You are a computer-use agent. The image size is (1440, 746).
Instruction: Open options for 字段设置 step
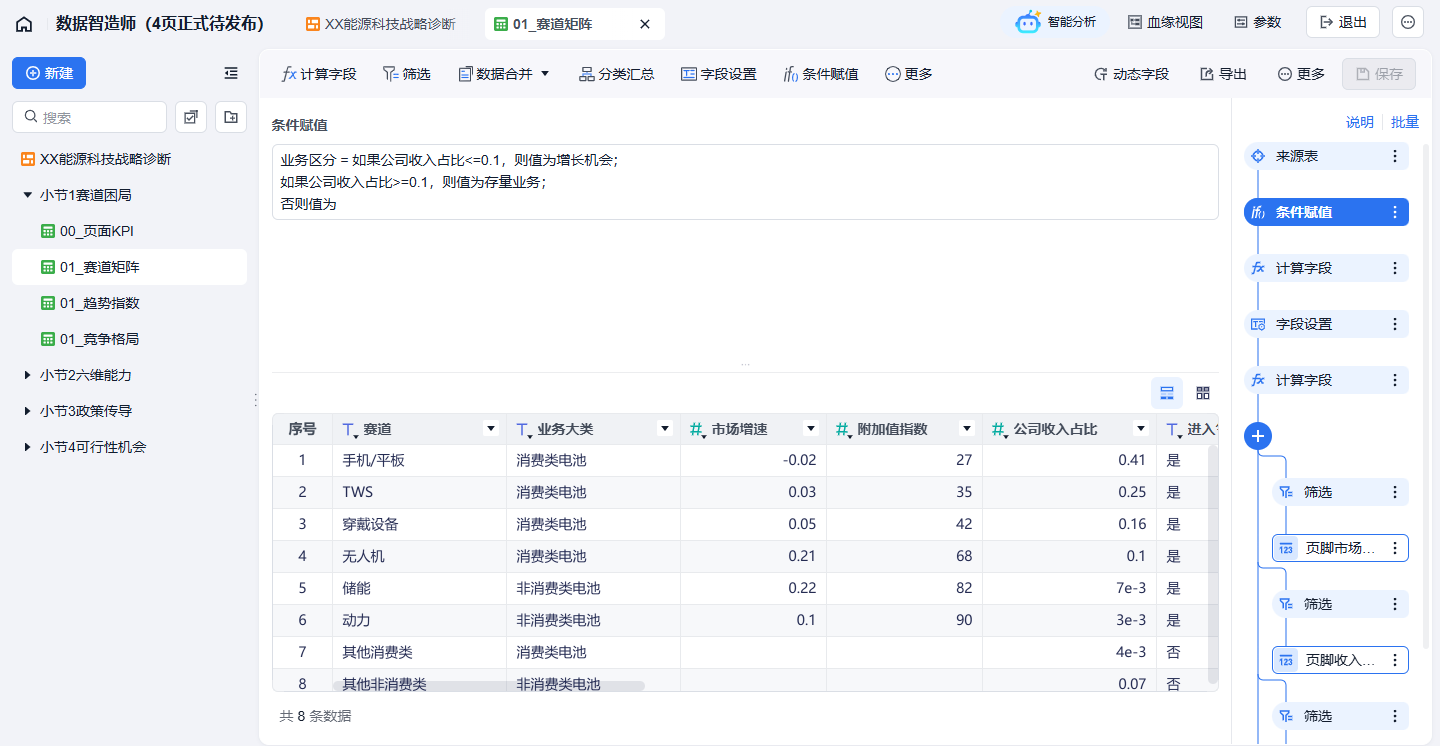[x=1395, y=324]
